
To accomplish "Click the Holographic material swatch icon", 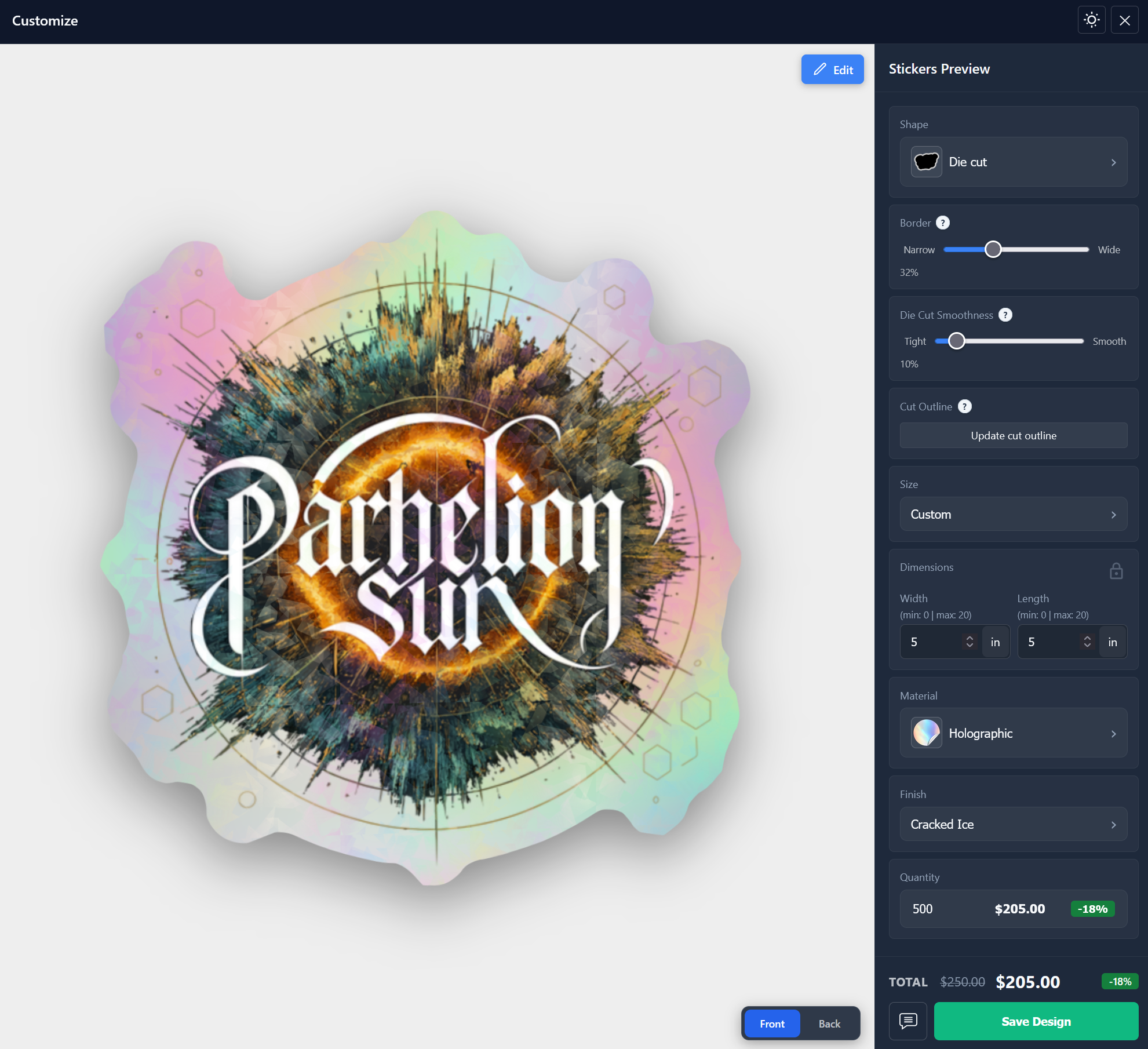I will (926, 733).
